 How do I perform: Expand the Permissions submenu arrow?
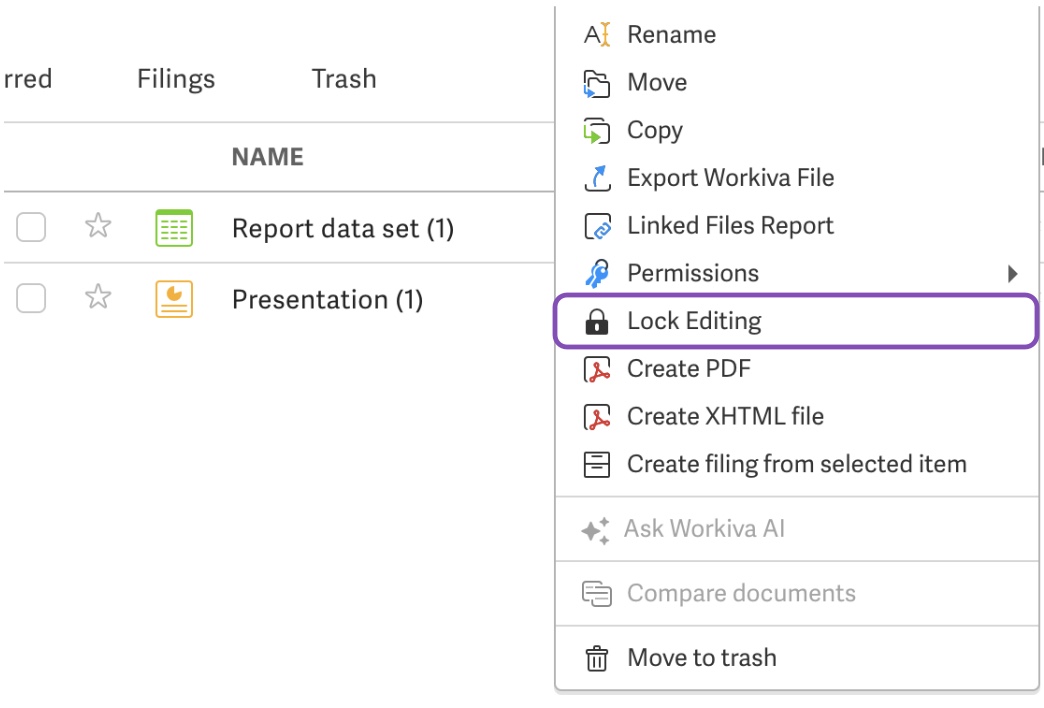(x=1013, y=274)
